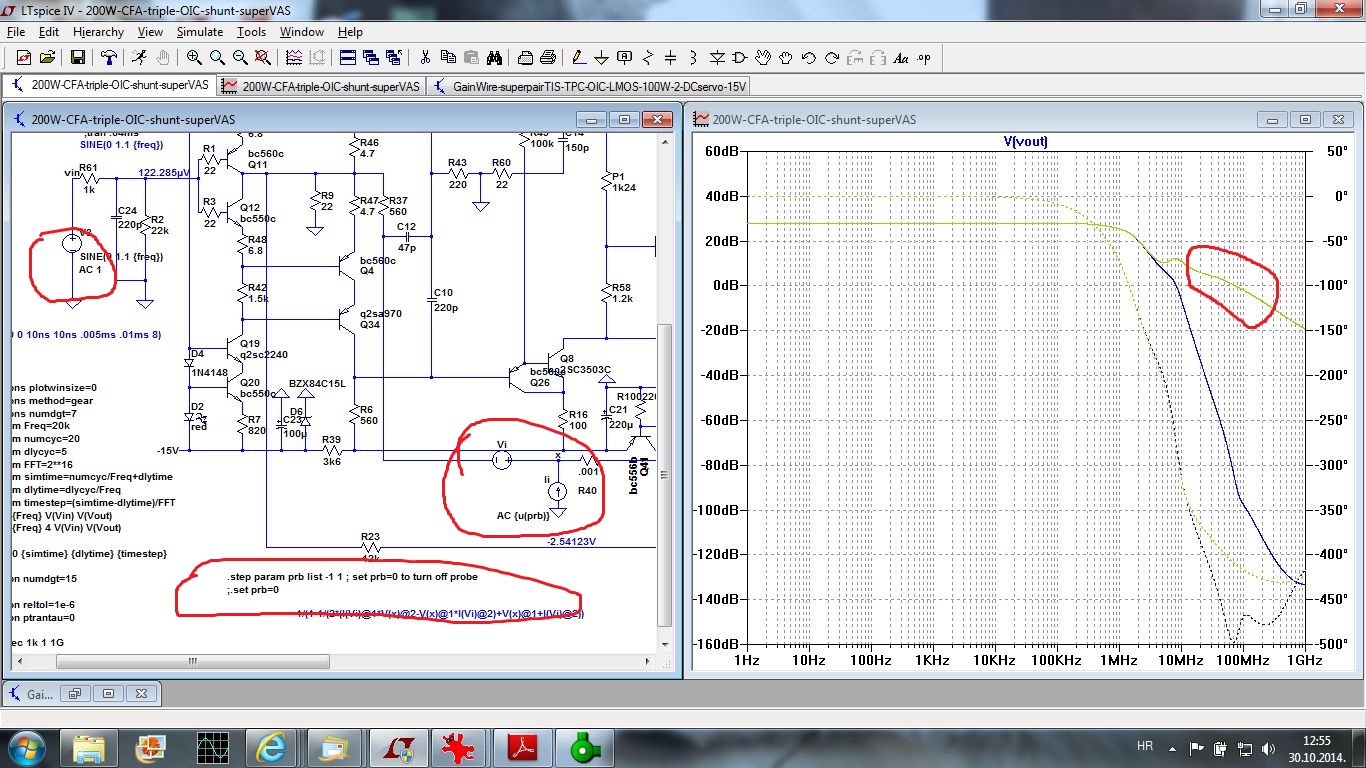Screen dimensions: 1366x768
Task: Cascade windows with the cascade icon
Action: pos(371,57)
